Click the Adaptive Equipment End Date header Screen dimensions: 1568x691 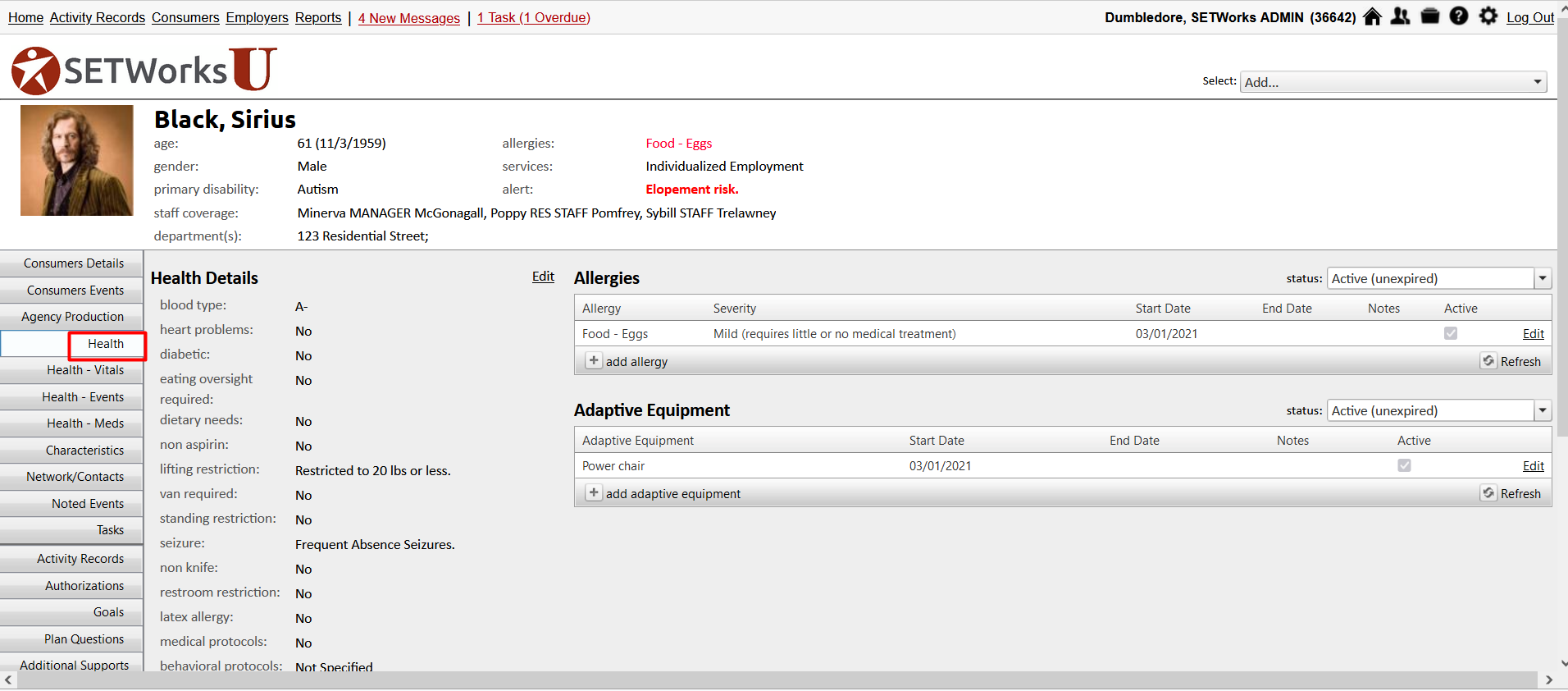coord(1135,441)
